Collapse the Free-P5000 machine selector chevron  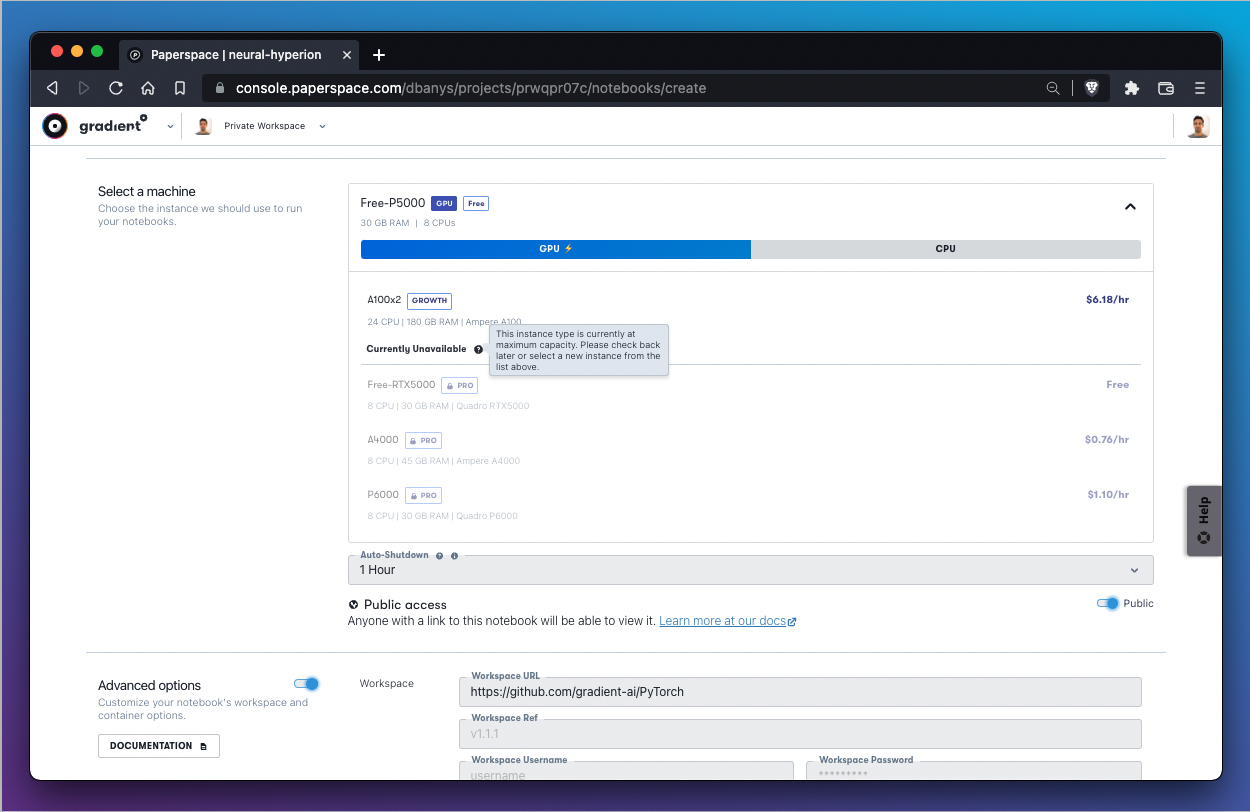[1130, 207]
